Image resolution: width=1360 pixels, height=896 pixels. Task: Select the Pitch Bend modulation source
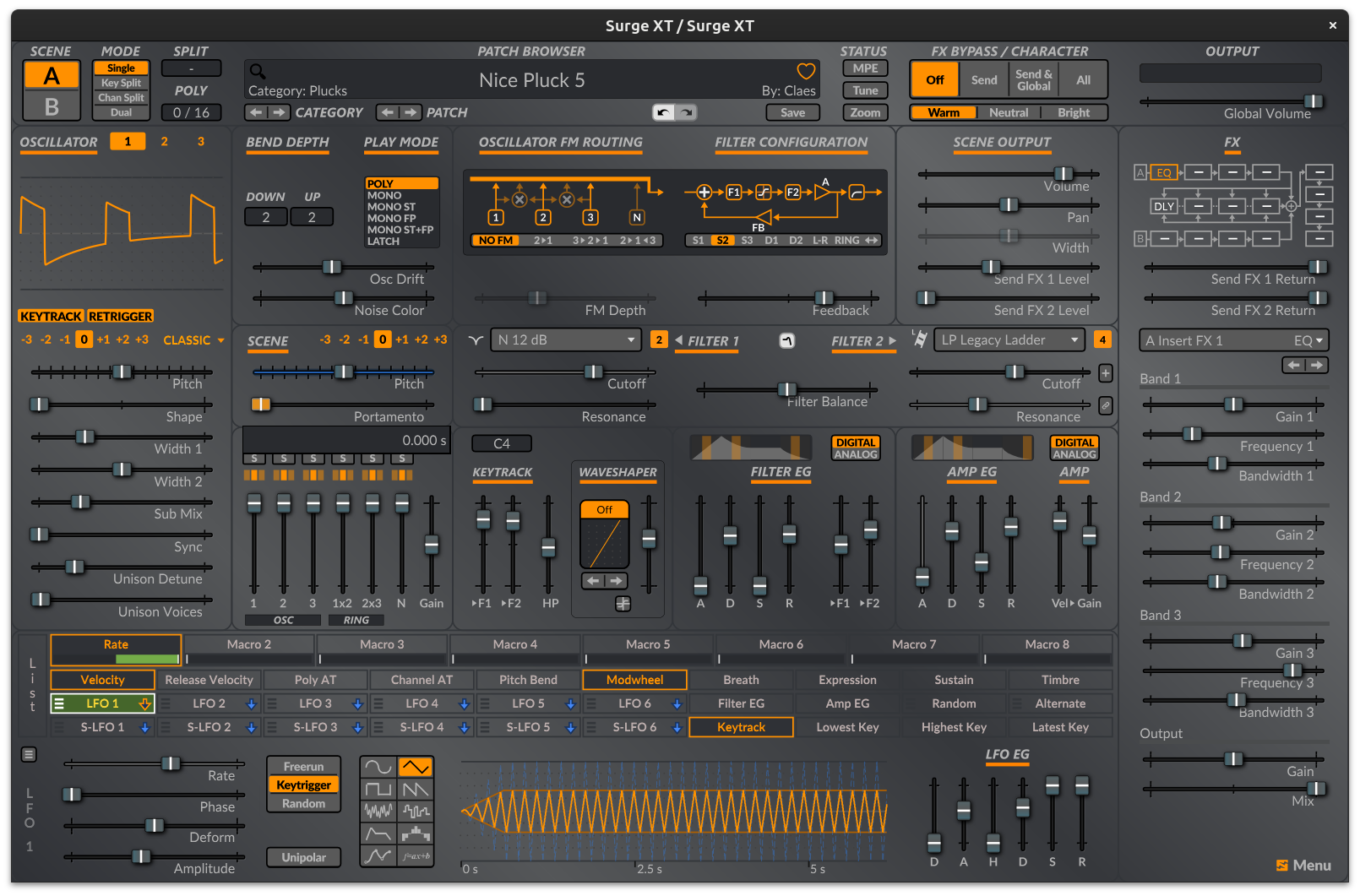528,680
